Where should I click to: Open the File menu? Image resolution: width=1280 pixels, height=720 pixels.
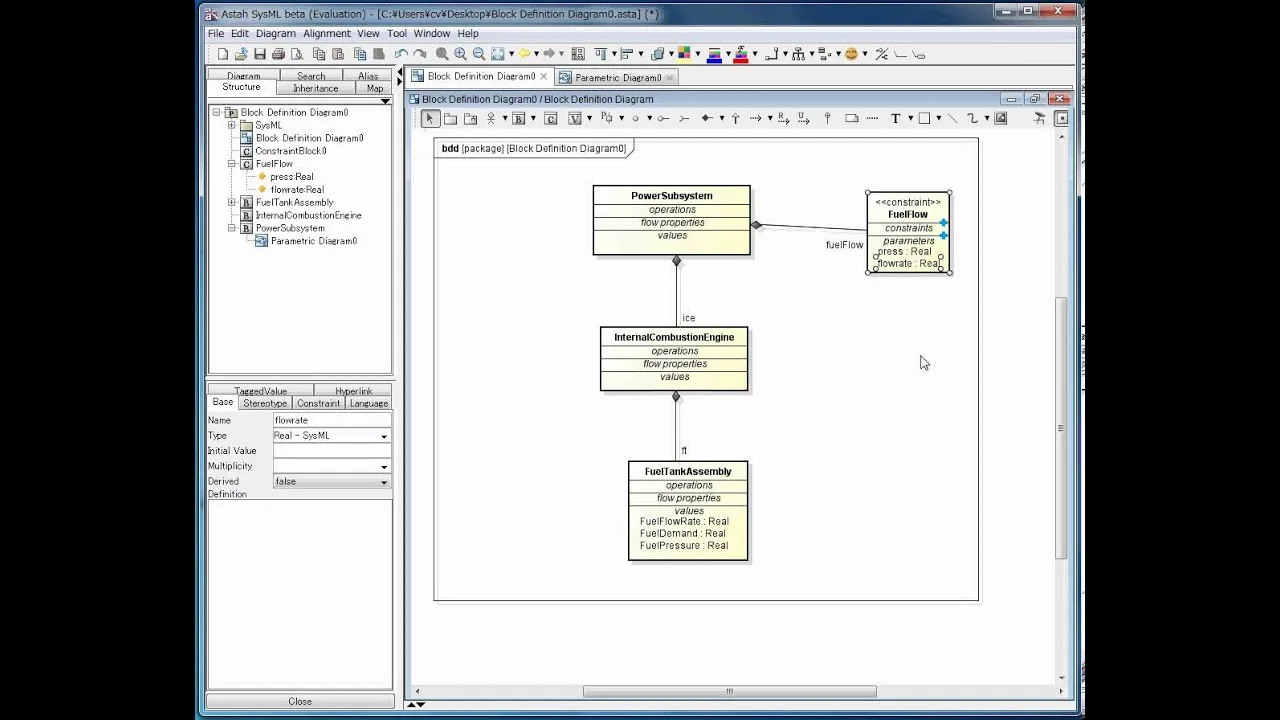(x=216, y=33)
